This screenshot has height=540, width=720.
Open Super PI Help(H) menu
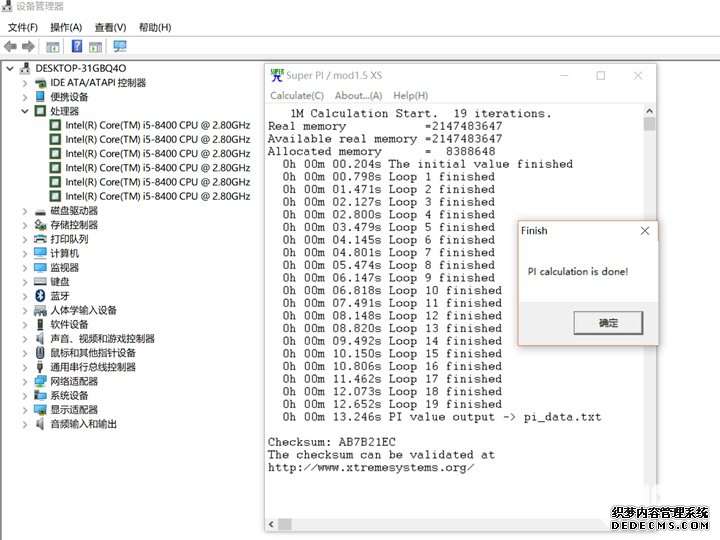[x=411, y=96]
